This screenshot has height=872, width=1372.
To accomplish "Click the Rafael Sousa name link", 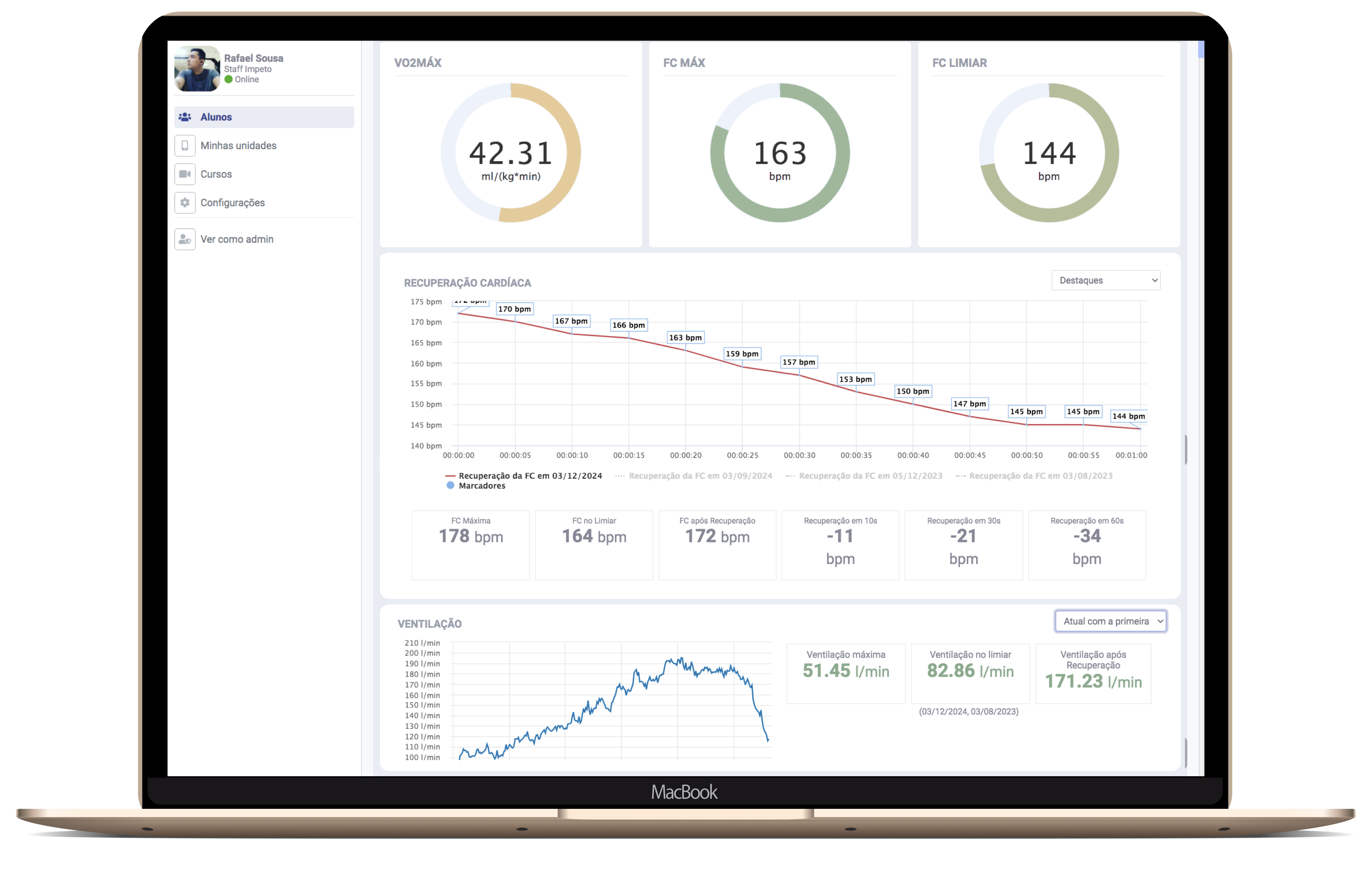I will click(x=253, y=58).
